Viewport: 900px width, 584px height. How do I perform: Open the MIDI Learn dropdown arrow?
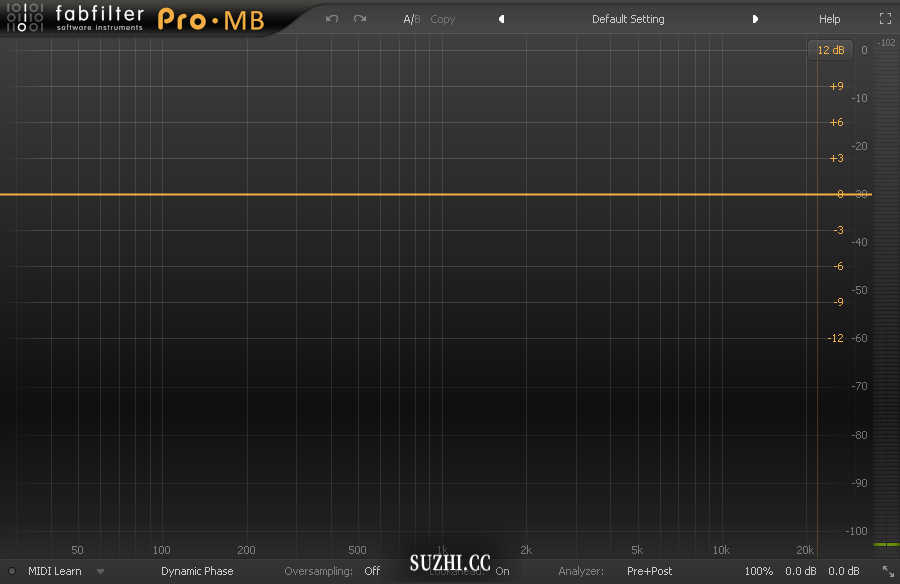(x=101, y=571)
